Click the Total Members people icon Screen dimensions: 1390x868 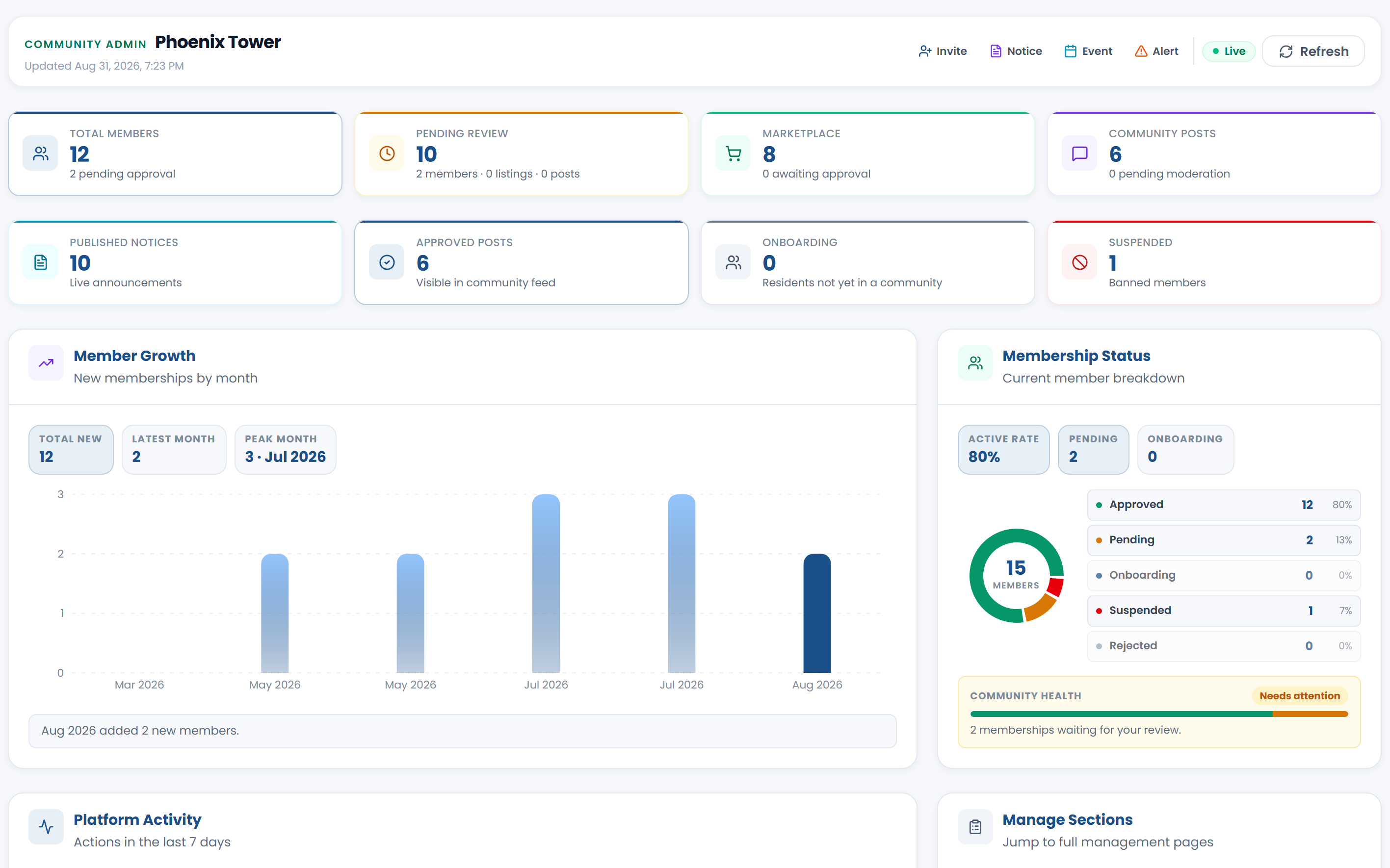[40, 153]
